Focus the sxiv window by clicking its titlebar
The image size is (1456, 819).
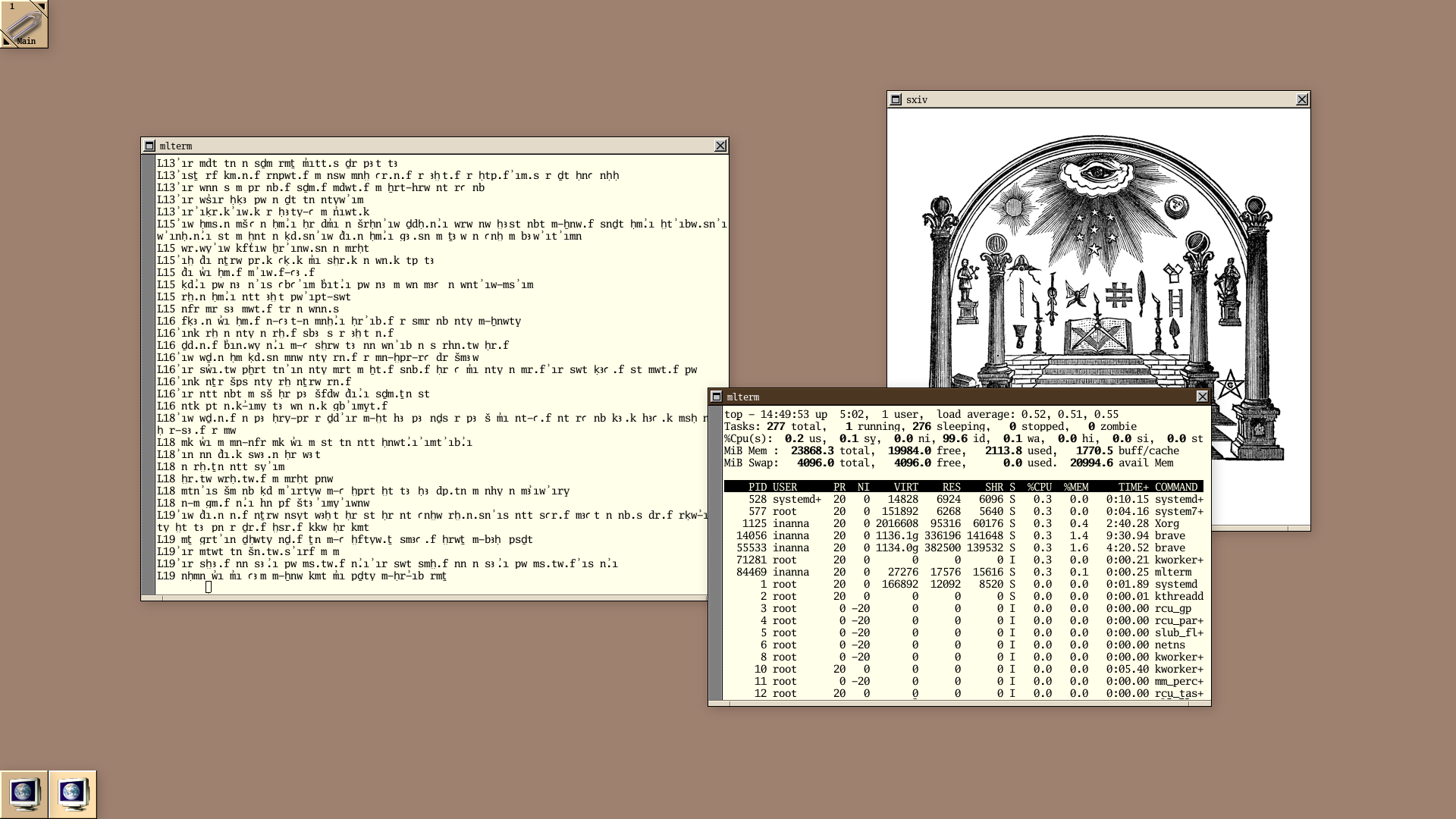point(1098,99)
